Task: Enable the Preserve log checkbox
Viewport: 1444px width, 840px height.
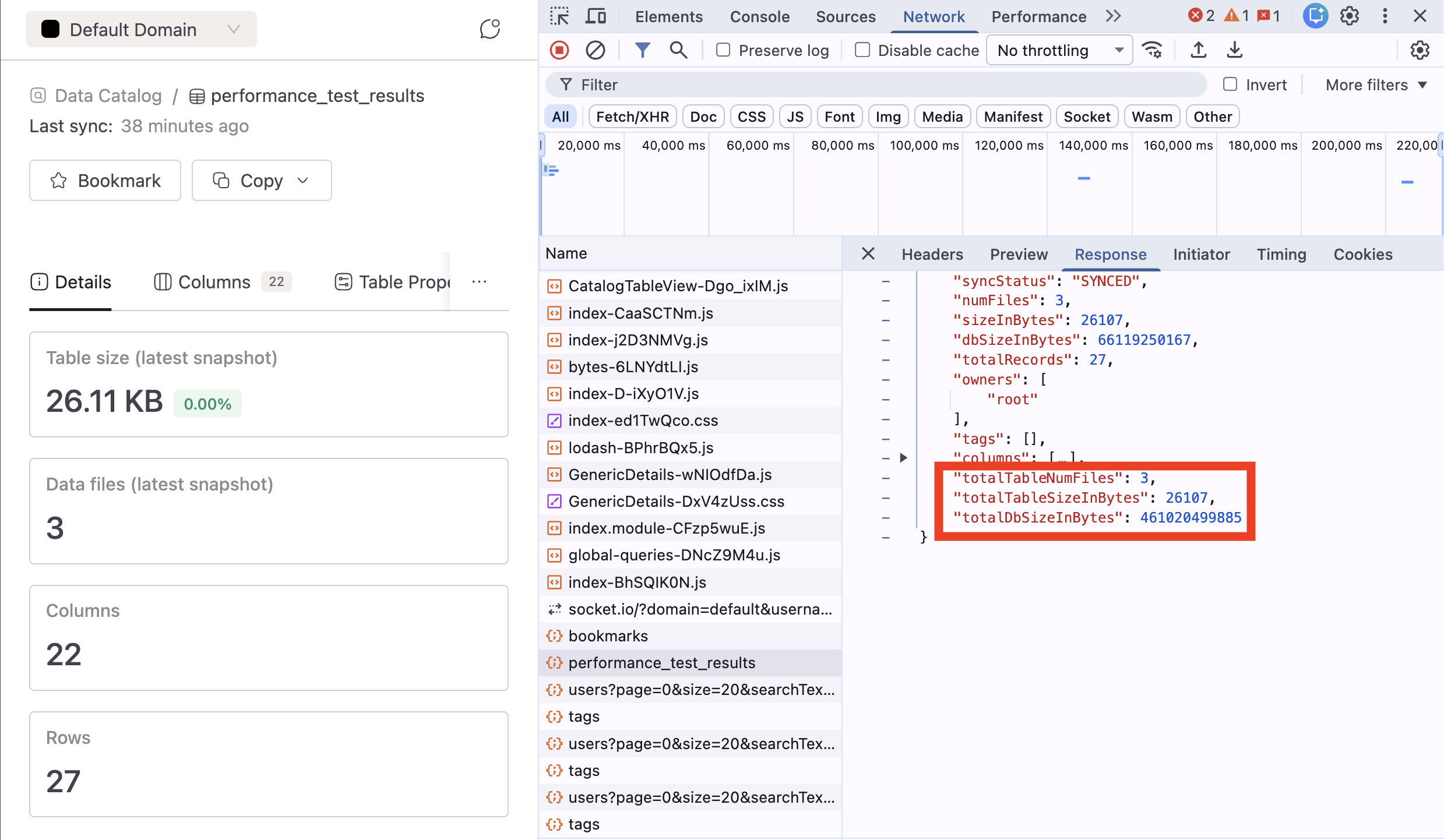Action: click(723, 50)
